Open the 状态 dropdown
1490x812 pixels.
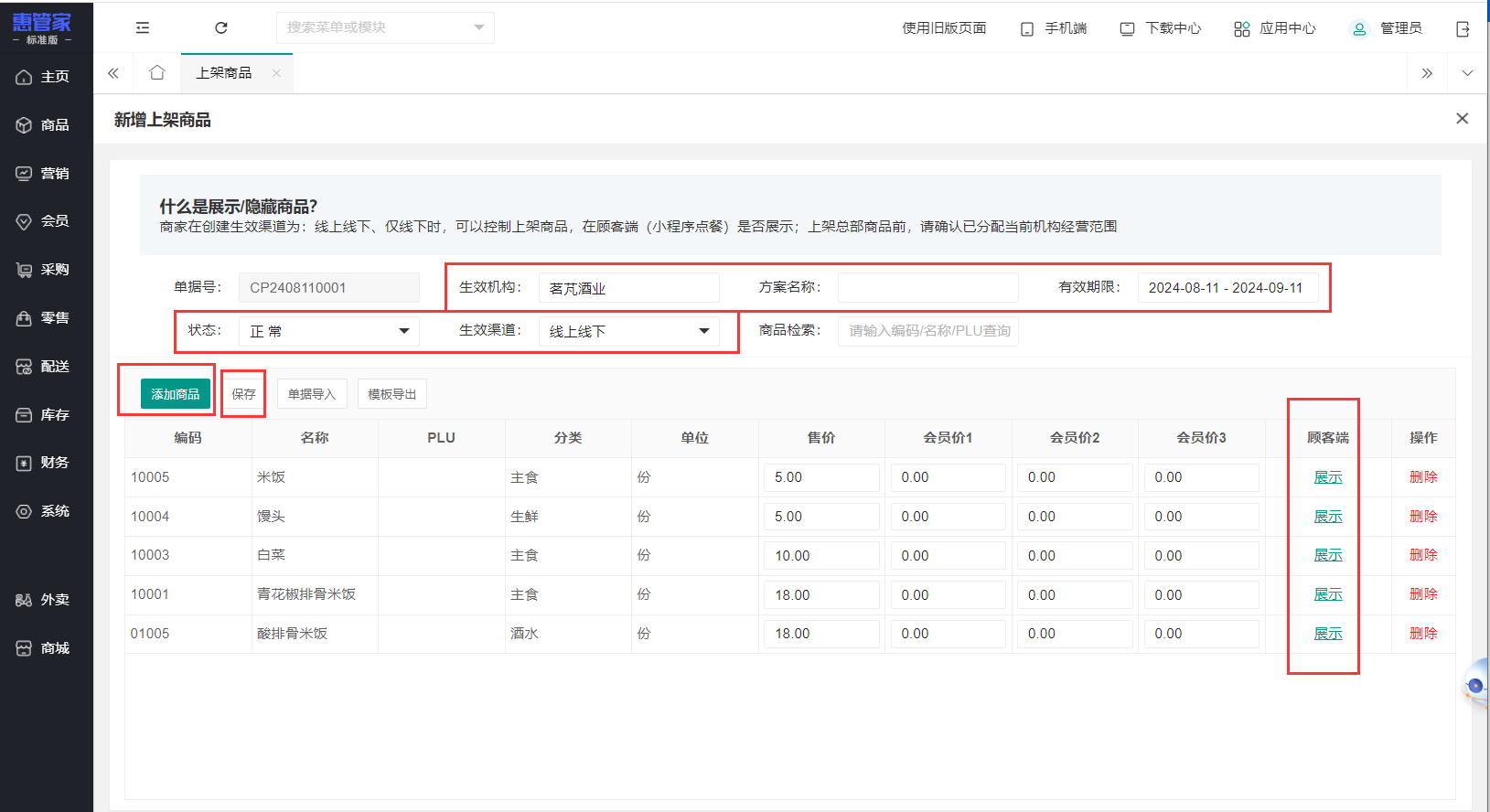click(328, 331)
